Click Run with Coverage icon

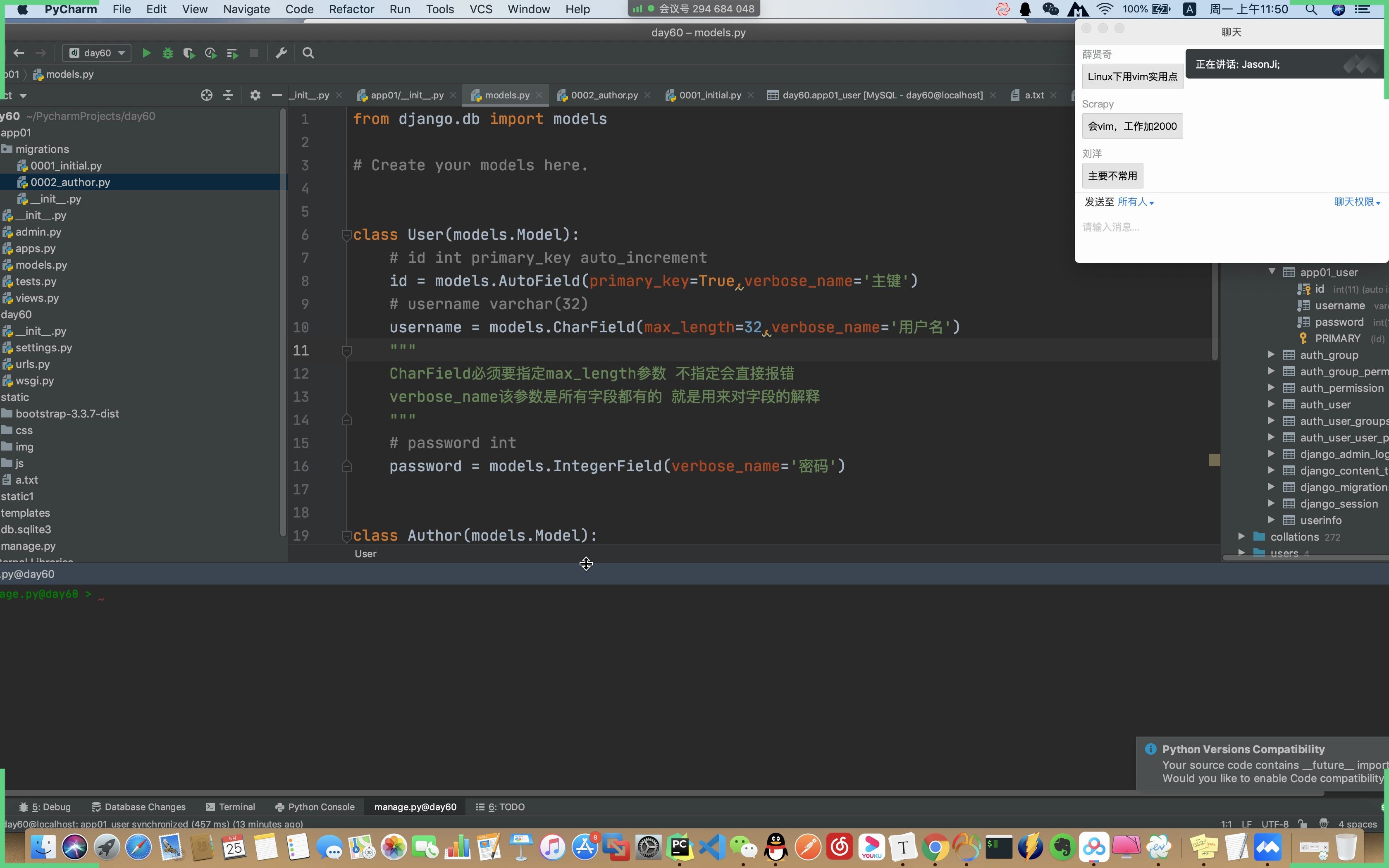189,53
